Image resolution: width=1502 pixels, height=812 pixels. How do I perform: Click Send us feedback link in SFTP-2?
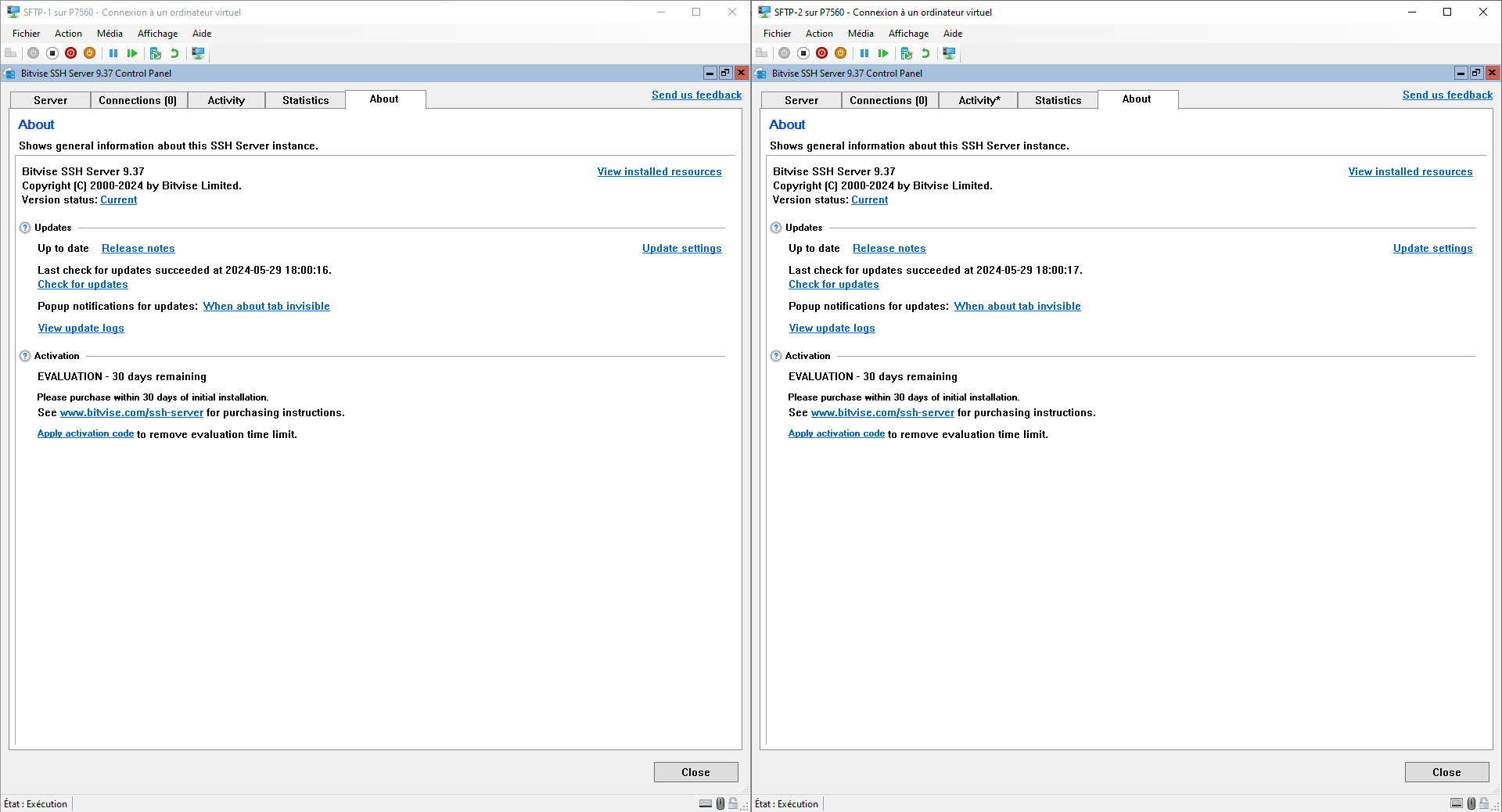(1447, 95)
